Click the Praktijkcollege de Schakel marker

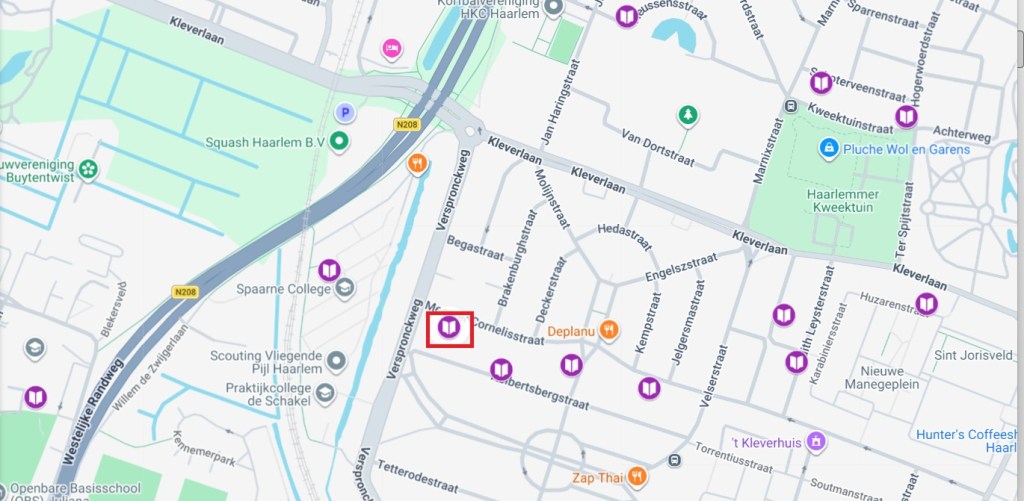click(x=325, y=393)
